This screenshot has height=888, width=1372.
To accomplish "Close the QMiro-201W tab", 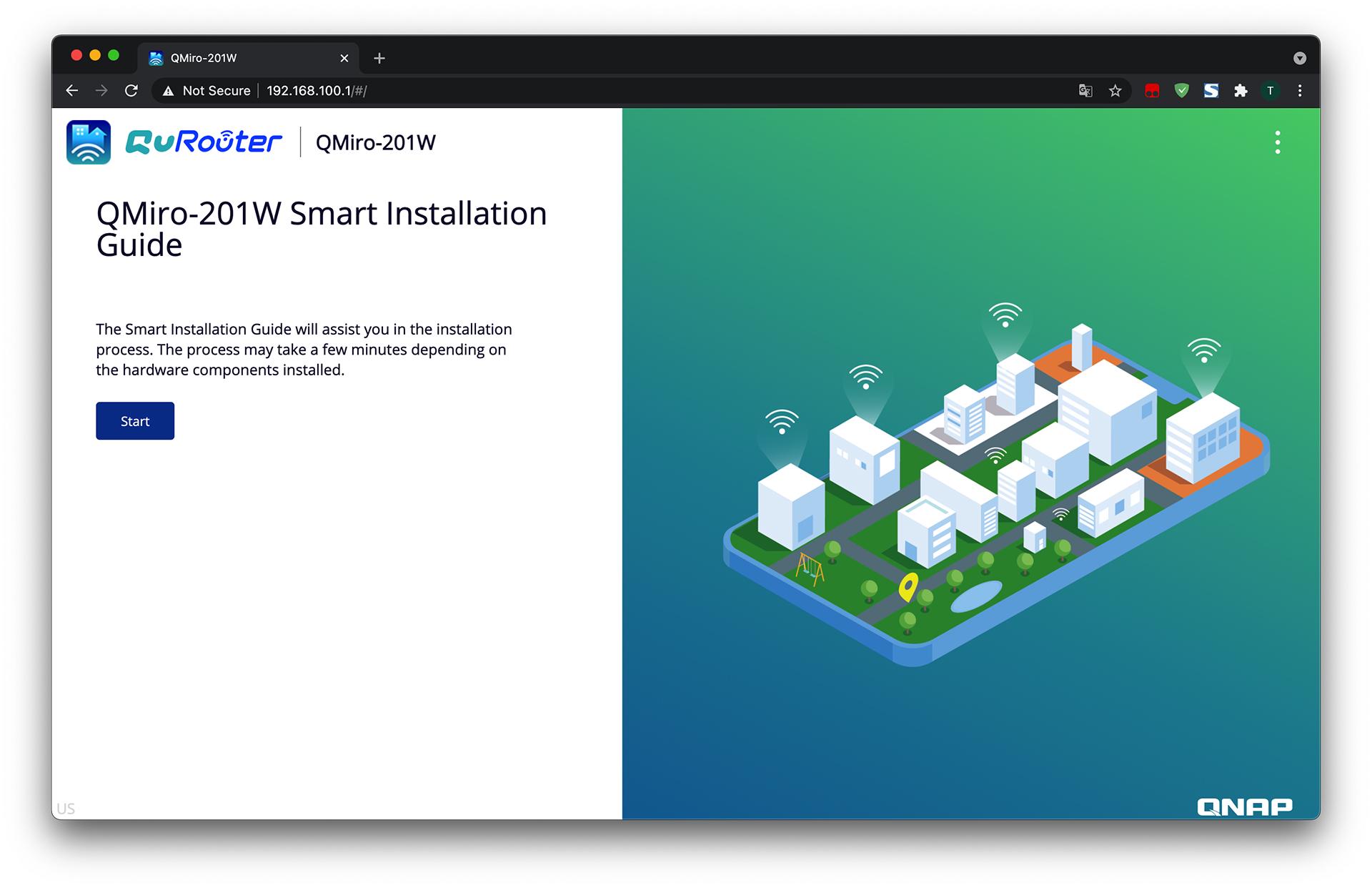I will tap(344, 58).
